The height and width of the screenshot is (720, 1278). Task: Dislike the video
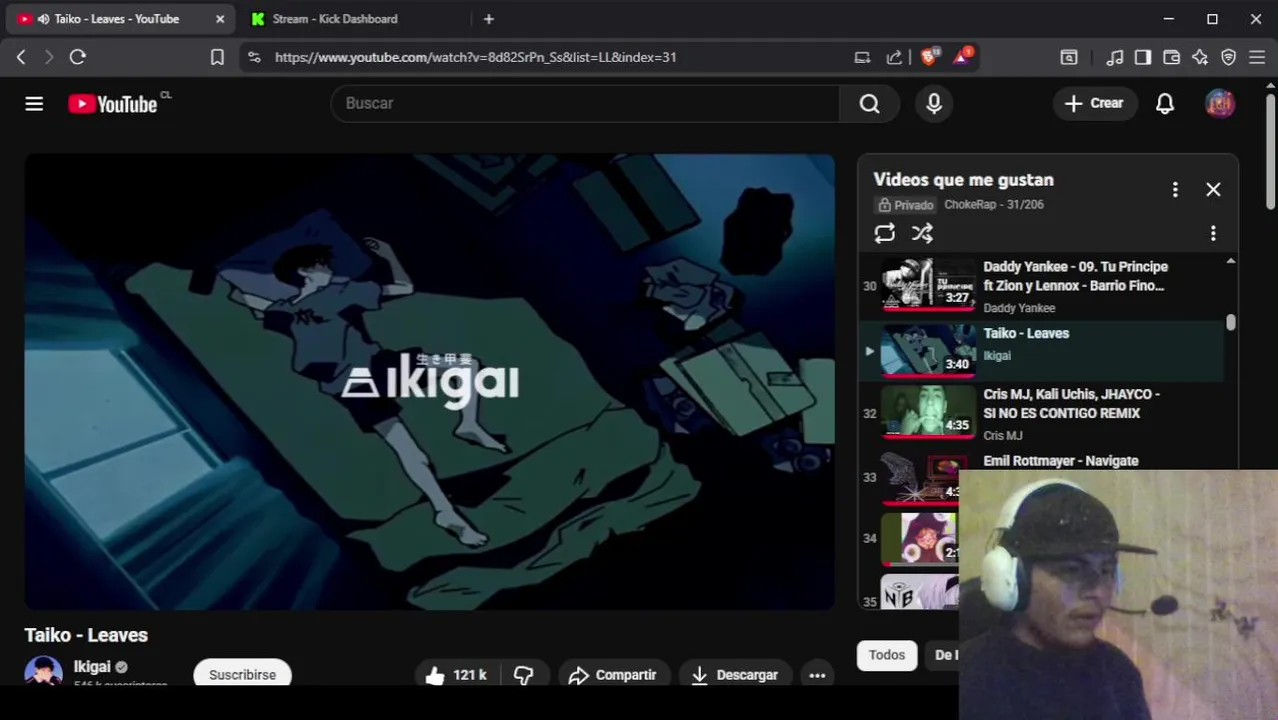[x=524, y=675]
